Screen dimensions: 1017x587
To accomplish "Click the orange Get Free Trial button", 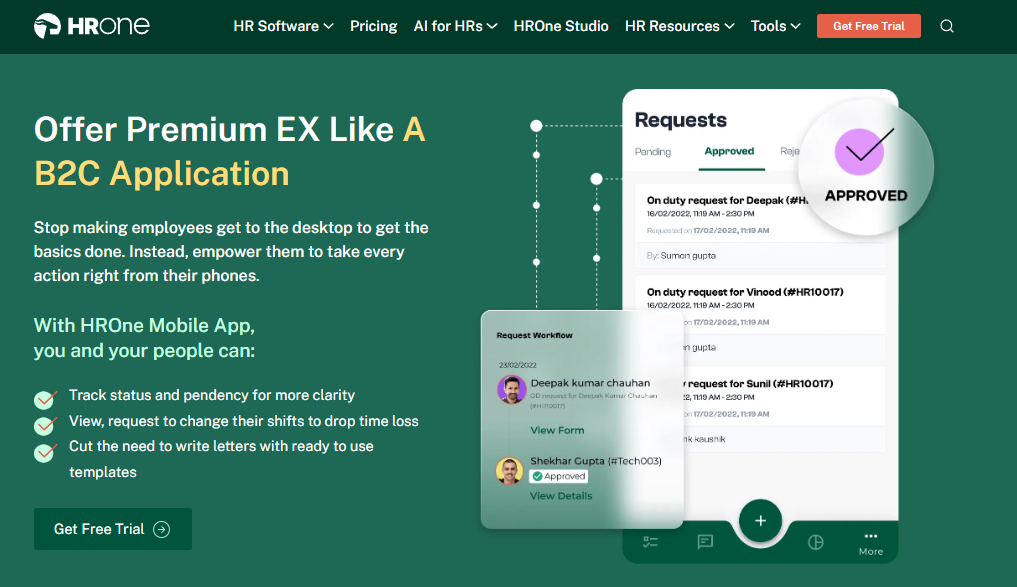I will (x=868, y=26).
